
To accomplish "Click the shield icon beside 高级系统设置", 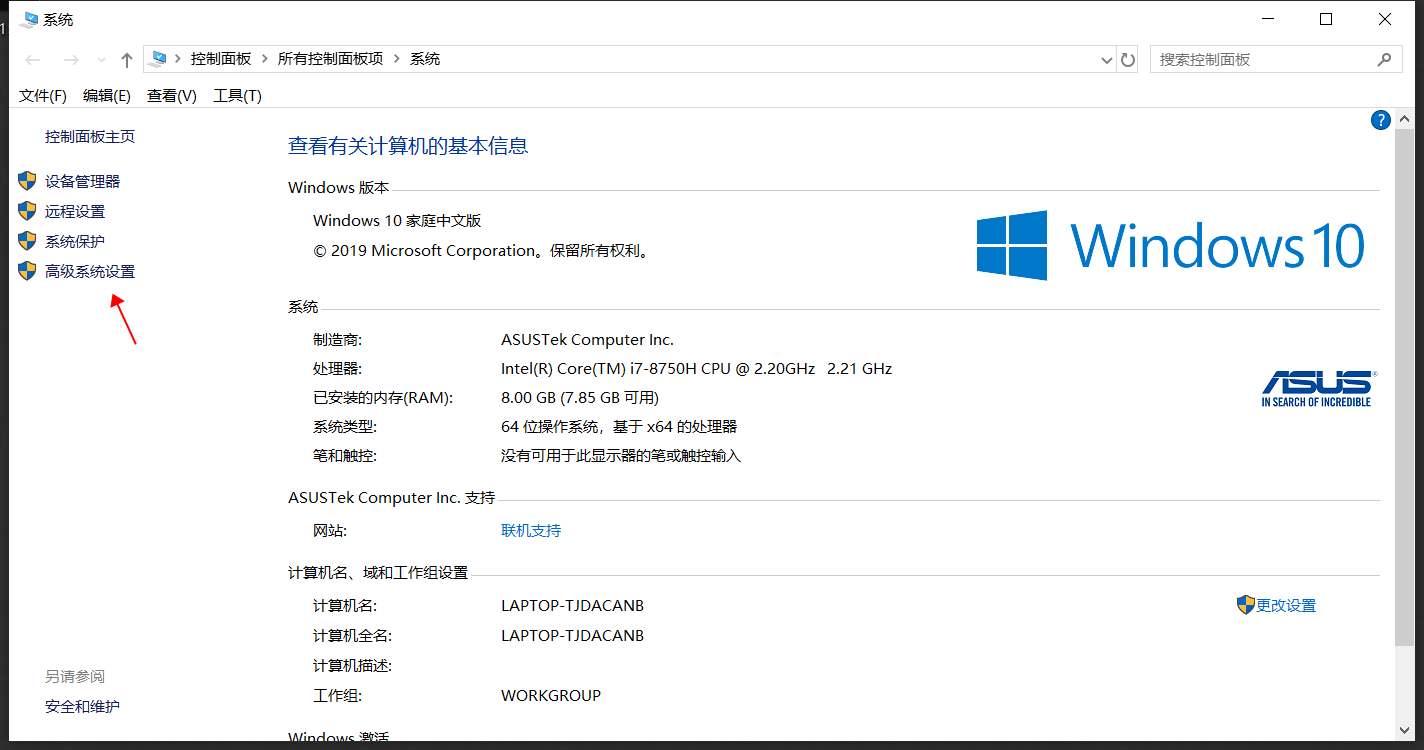I will pyautogui.click(x=27, y=271).
